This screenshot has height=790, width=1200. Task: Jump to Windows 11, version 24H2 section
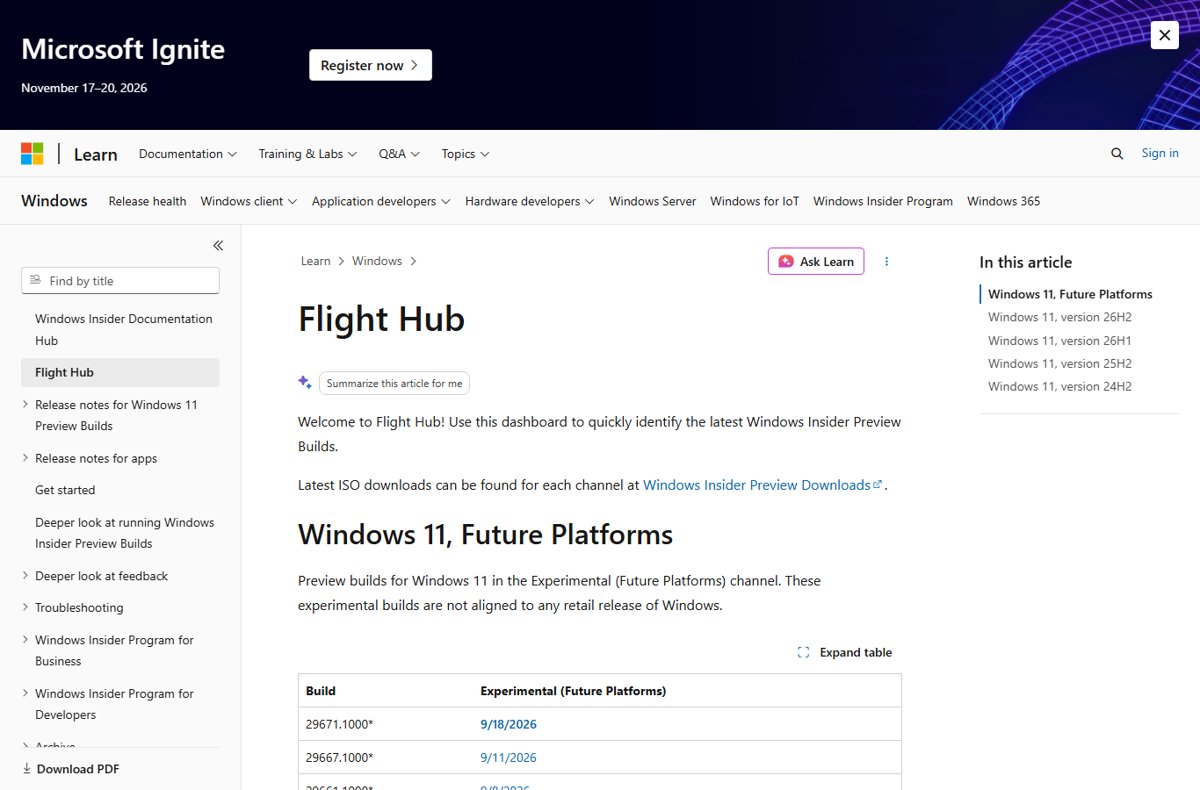coord(1060,387)
